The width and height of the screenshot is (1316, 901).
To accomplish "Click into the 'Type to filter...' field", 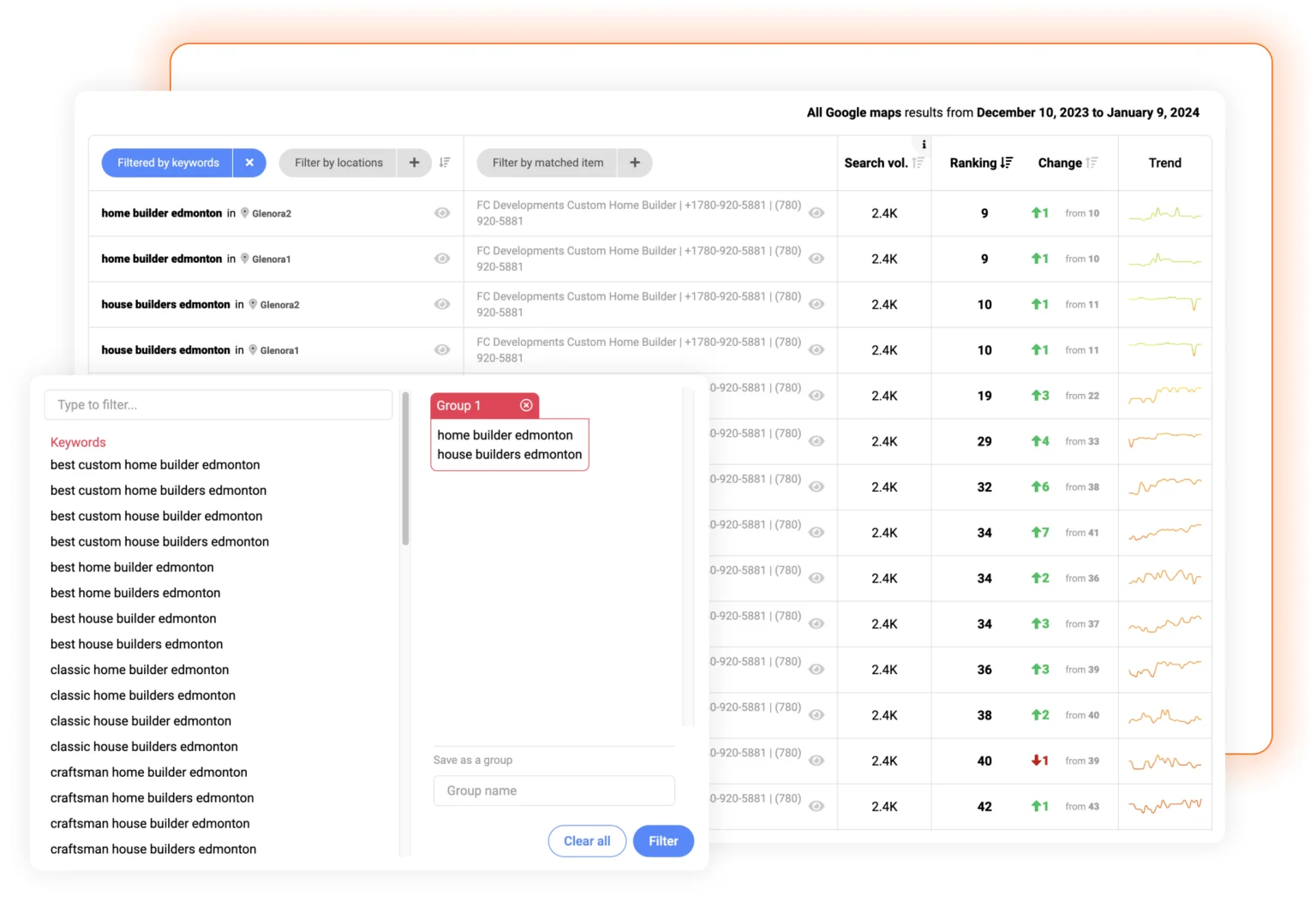I will (218, 405).
